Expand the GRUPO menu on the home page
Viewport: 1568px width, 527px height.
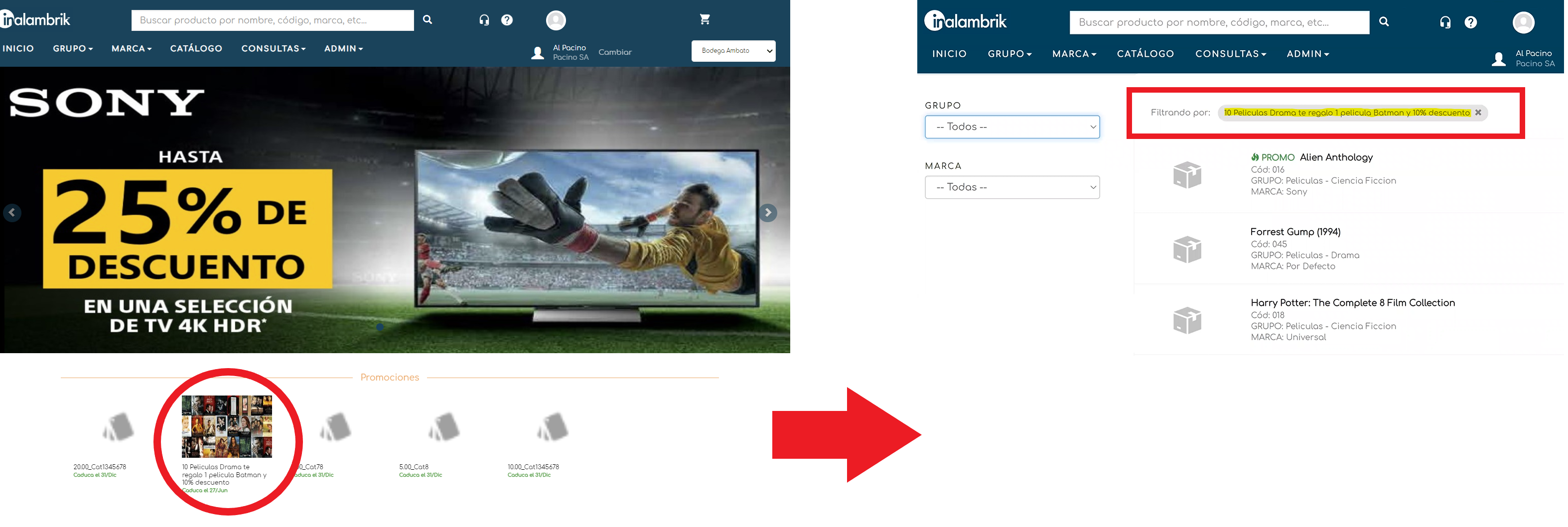[x=72, y=49]
